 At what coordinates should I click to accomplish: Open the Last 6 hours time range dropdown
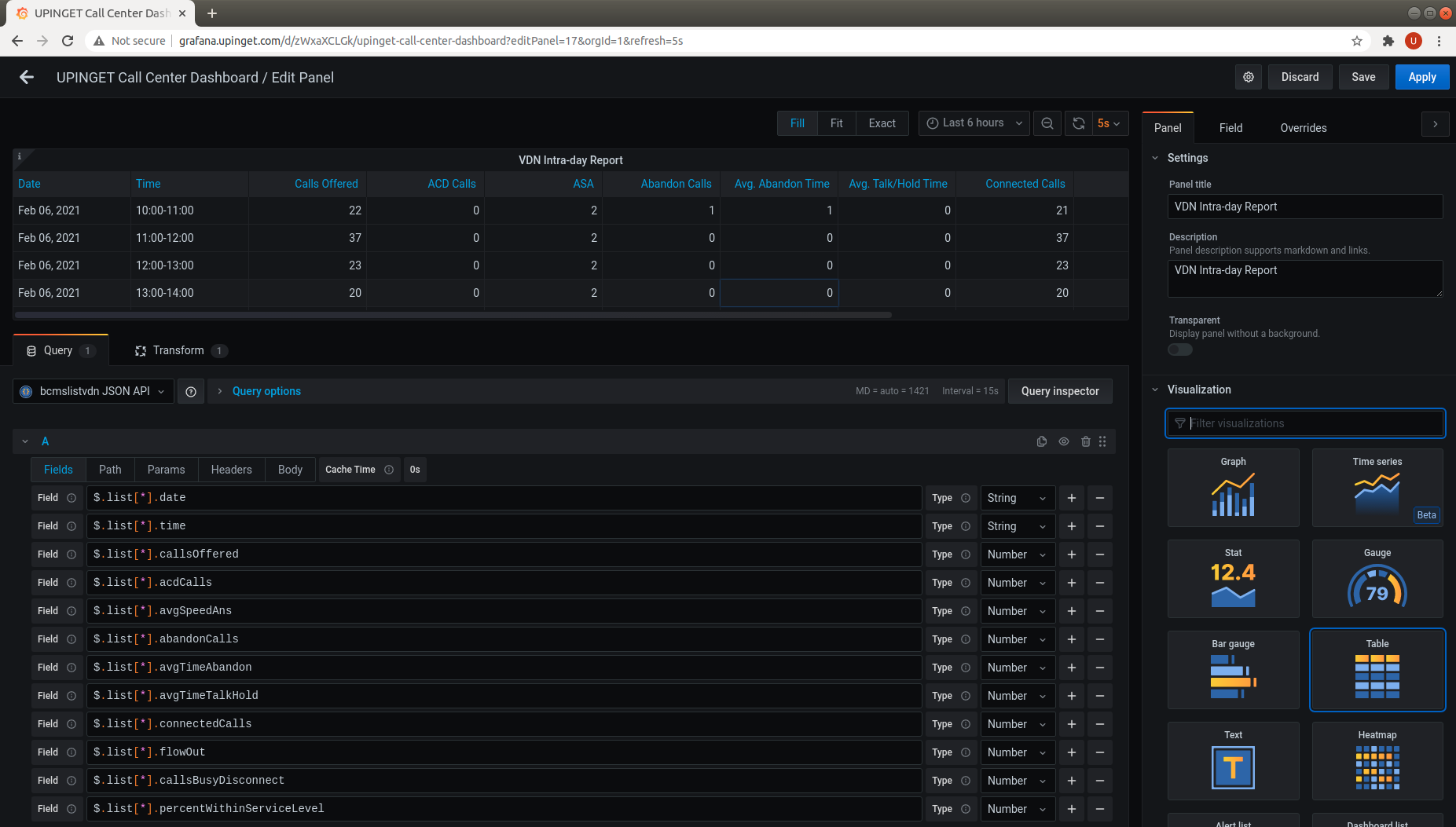974,123
